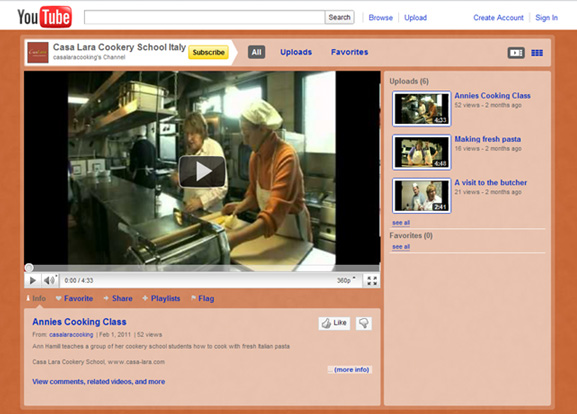577x414 pixels.
Task: Select the All tab
Action: point(256,52)
